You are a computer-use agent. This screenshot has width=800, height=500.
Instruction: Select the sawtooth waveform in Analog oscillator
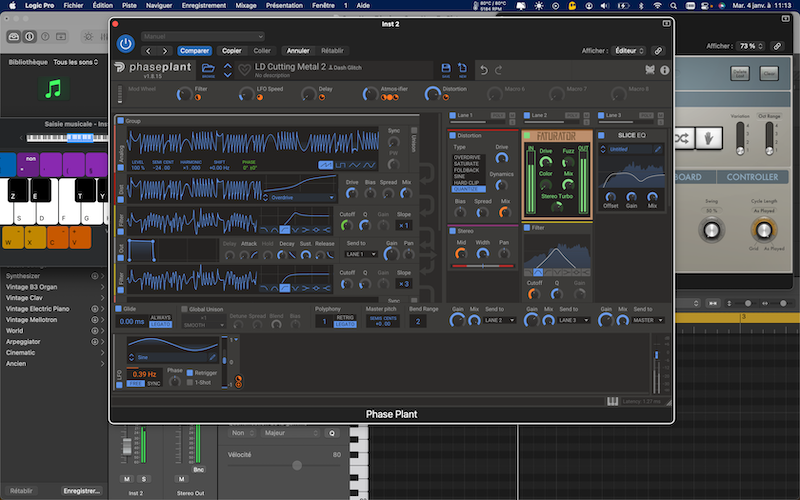[x=326, y=165]
